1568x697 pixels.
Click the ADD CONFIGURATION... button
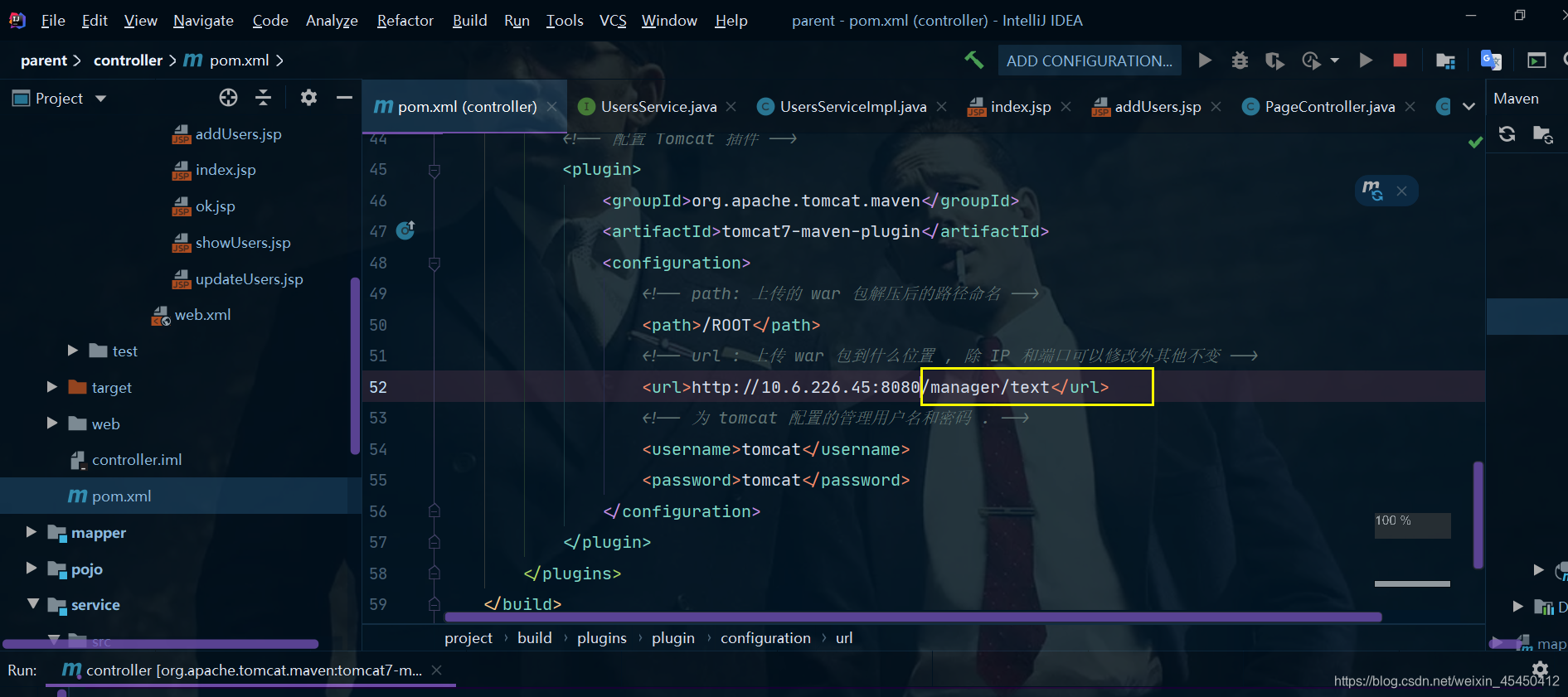pyautogui.click(x=1089, y=61)
